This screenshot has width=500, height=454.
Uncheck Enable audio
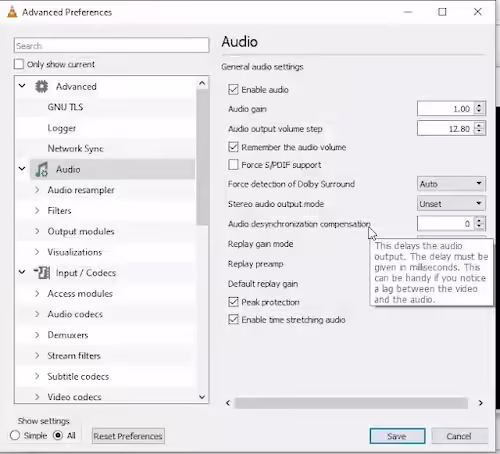click(233, 89)
